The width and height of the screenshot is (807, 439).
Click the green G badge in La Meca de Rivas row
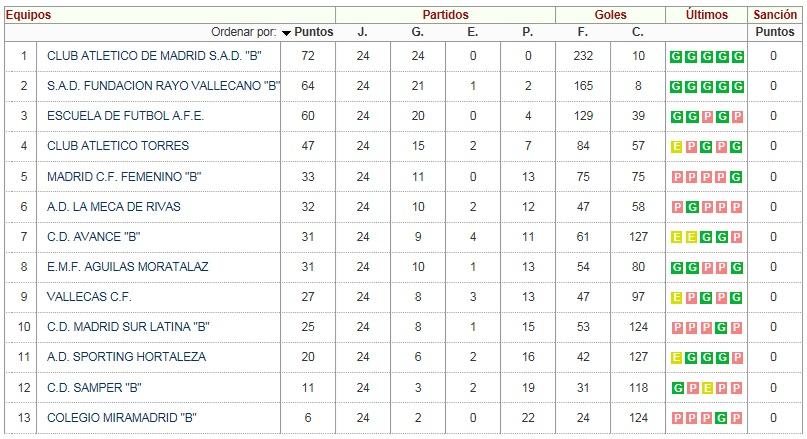[692, 207]
